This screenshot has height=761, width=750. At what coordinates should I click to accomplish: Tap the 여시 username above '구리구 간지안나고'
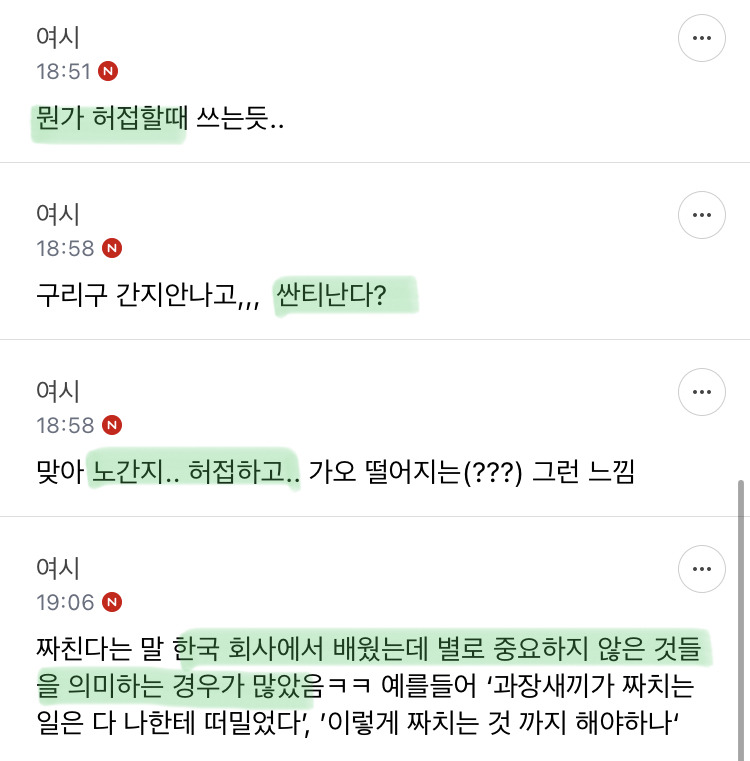[57, 214]
